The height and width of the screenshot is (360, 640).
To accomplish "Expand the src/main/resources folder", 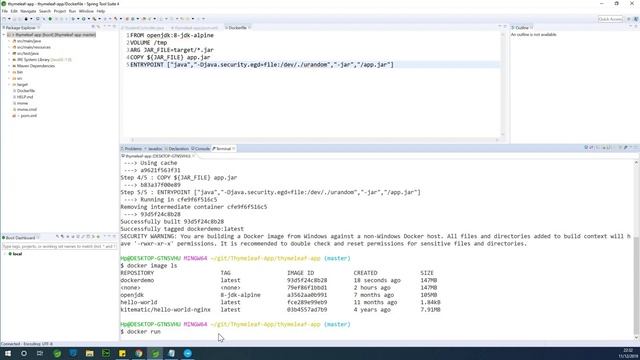I will point(9,47).
